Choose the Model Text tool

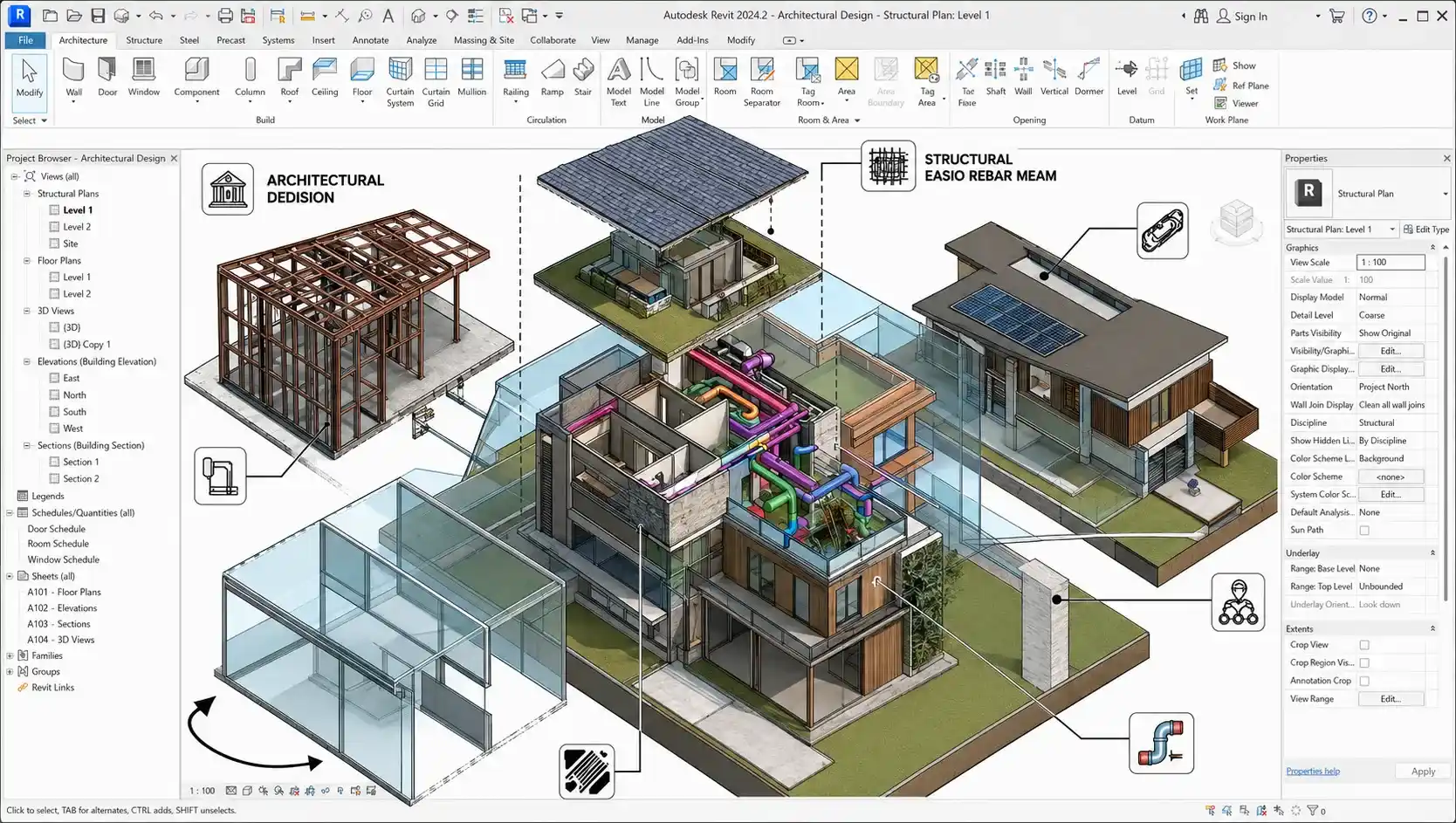point(618,82)
